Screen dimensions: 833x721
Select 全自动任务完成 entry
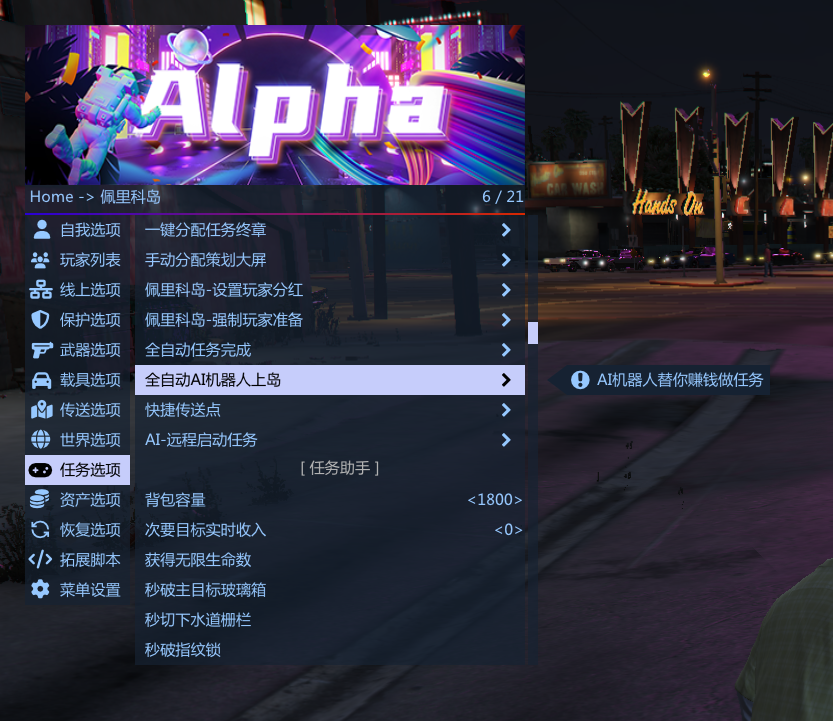tap(330, 350)
